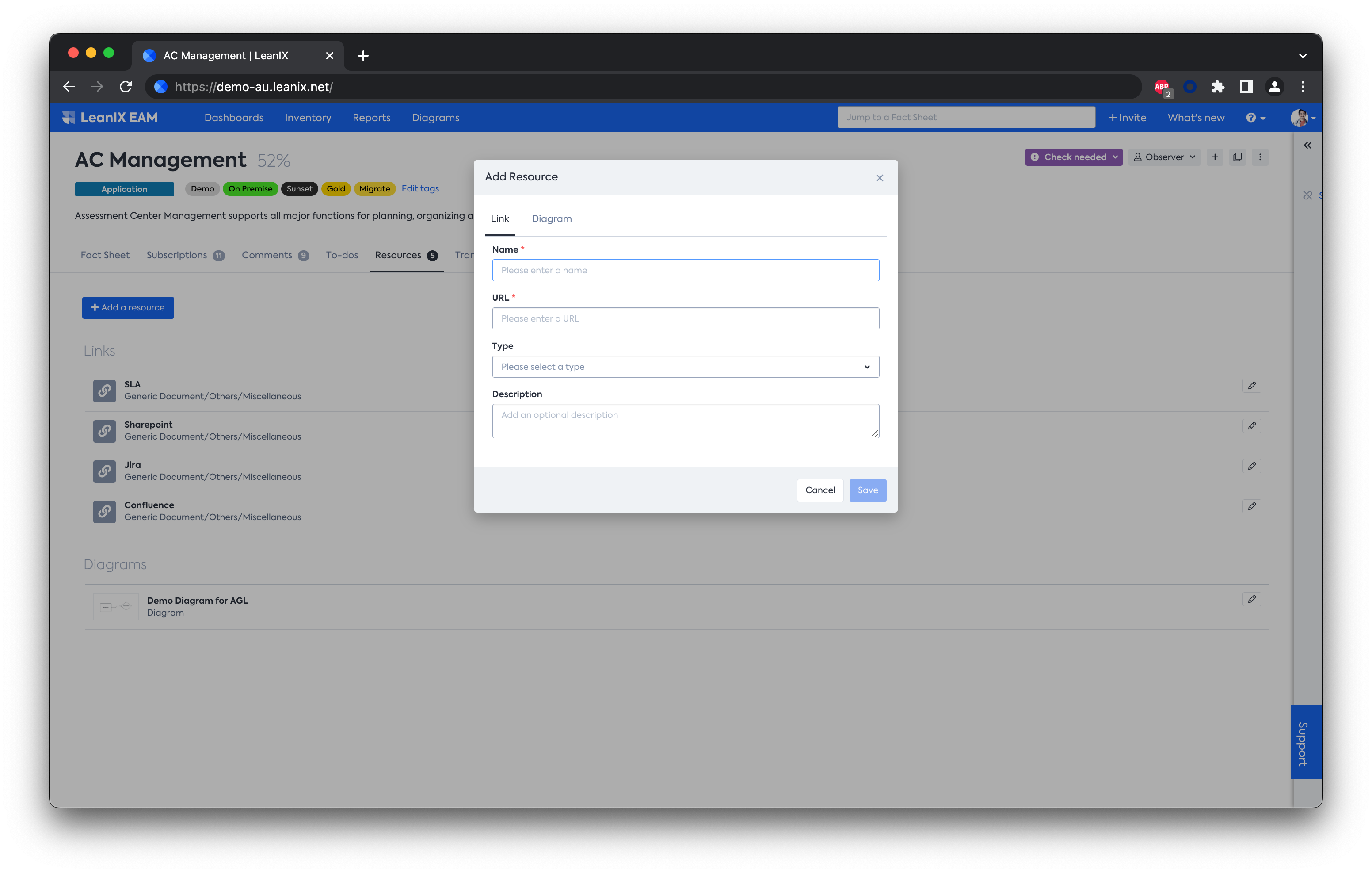The image size is (1372, 873).
Task: Click the browser address bar
Action: pos(643,87)
